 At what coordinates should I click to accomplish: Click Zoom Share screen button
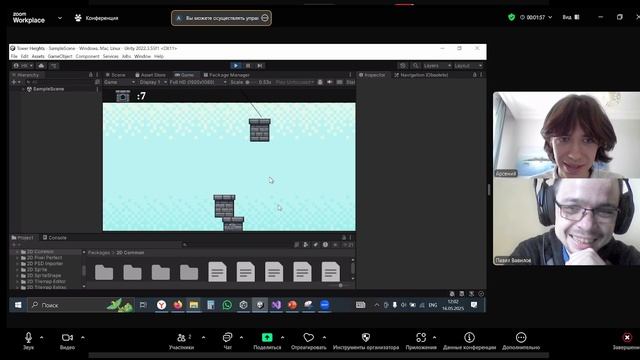(267, 341)
